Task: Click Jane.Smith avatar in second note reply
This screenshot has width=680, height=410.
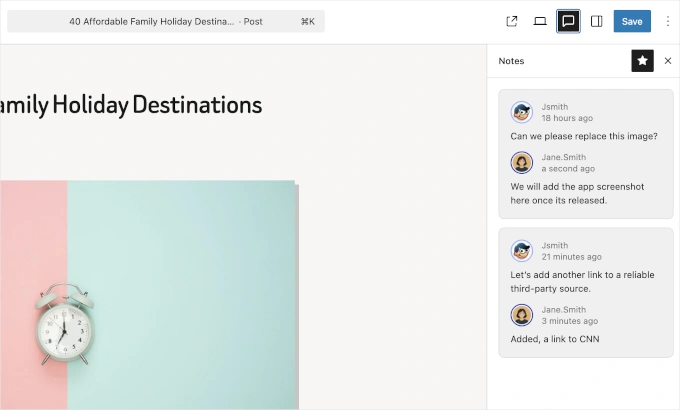Action: click(521, 315)
